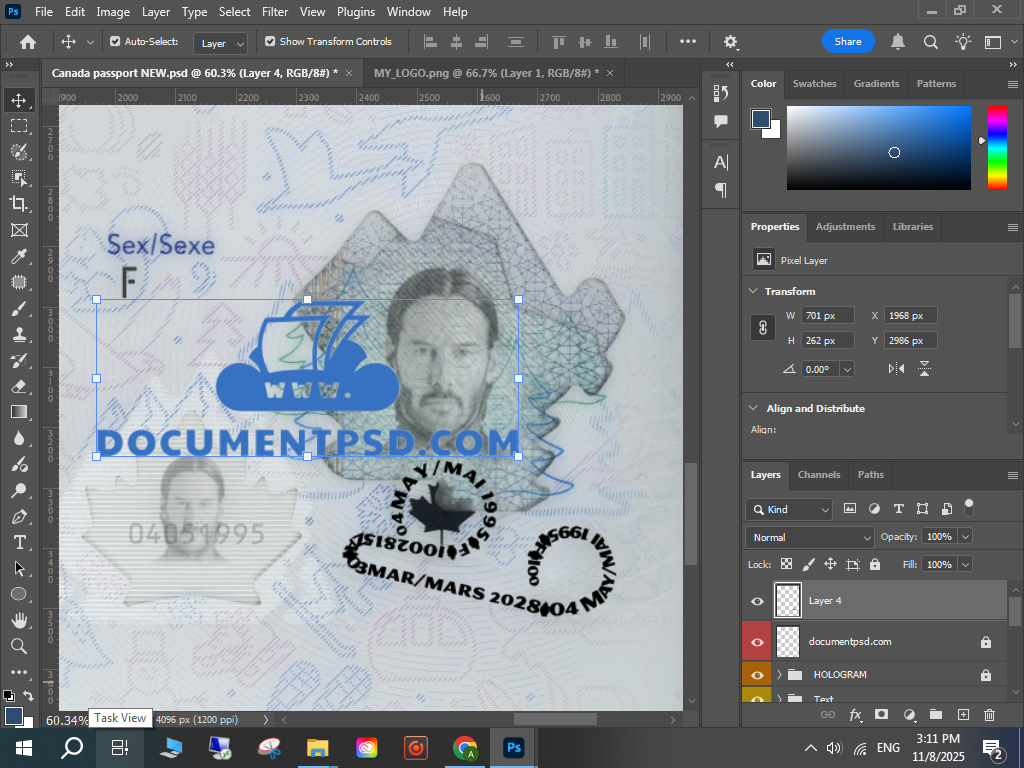Open the Filter menu
Viewport: 1024px width, 768px height.
click(274, 12)
